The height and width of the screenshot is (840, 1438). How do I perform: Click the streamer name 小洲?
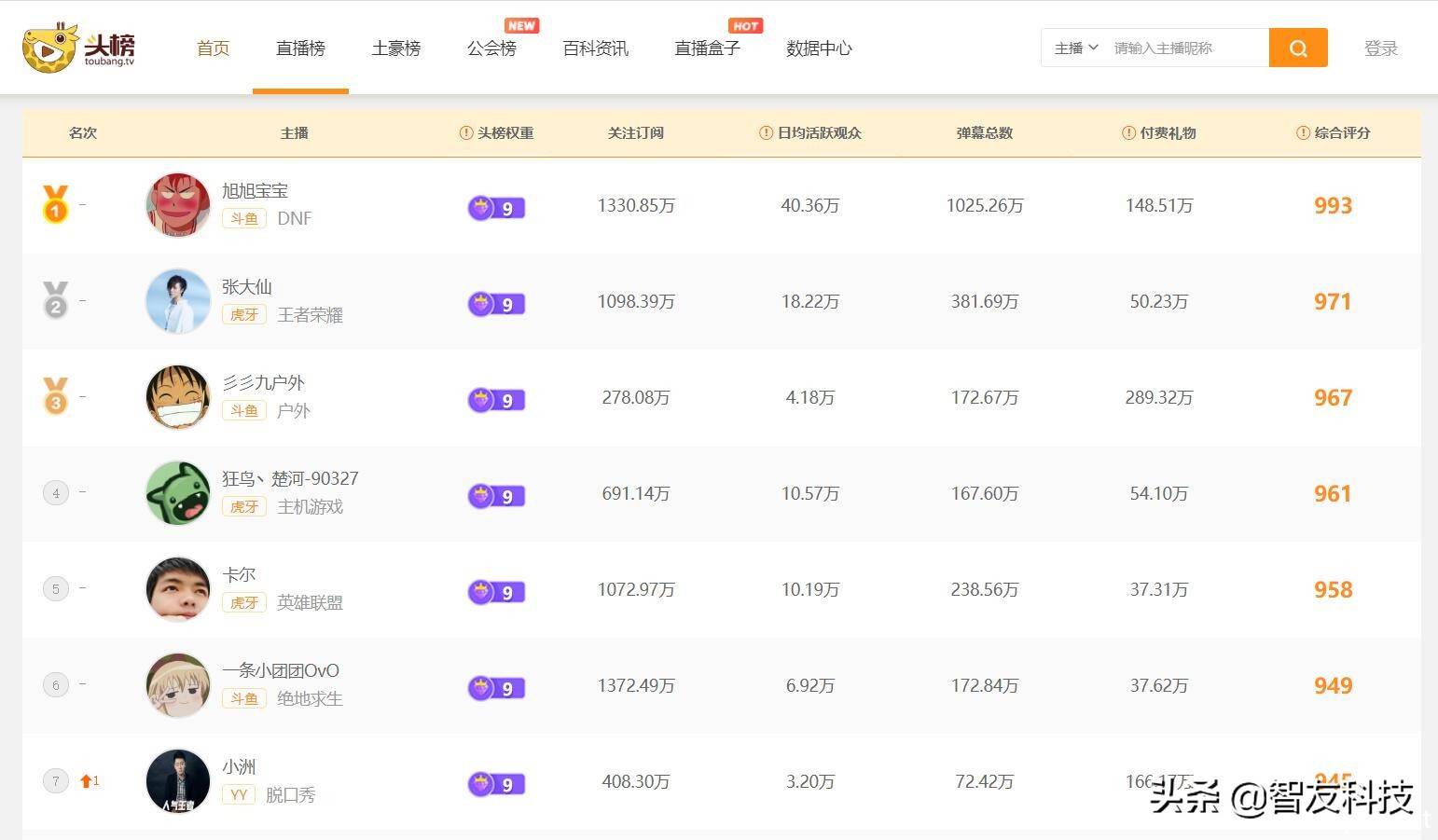click(x=238, y=767)
